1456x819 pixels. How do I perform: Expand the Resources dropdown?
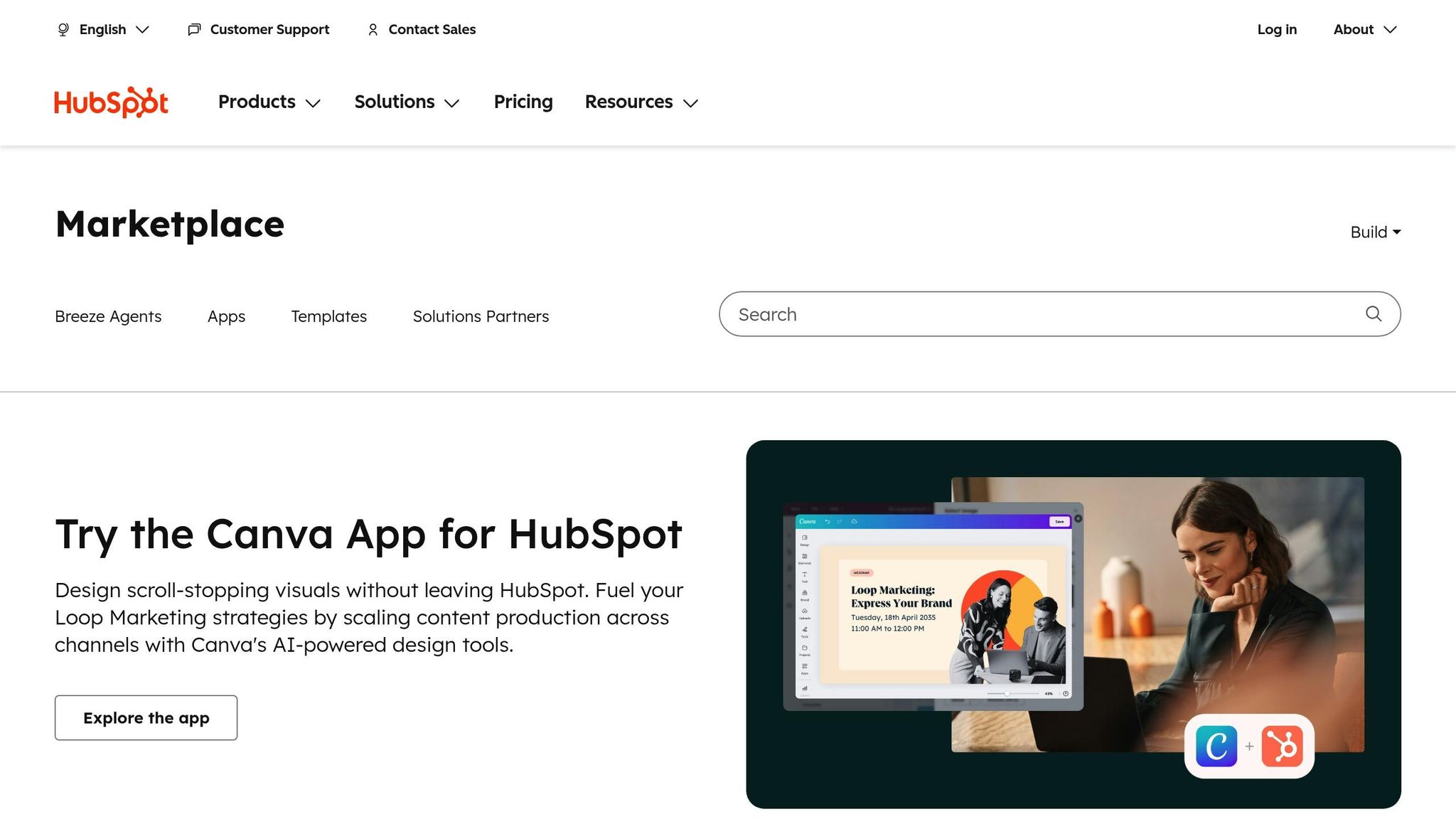point(641,102)
